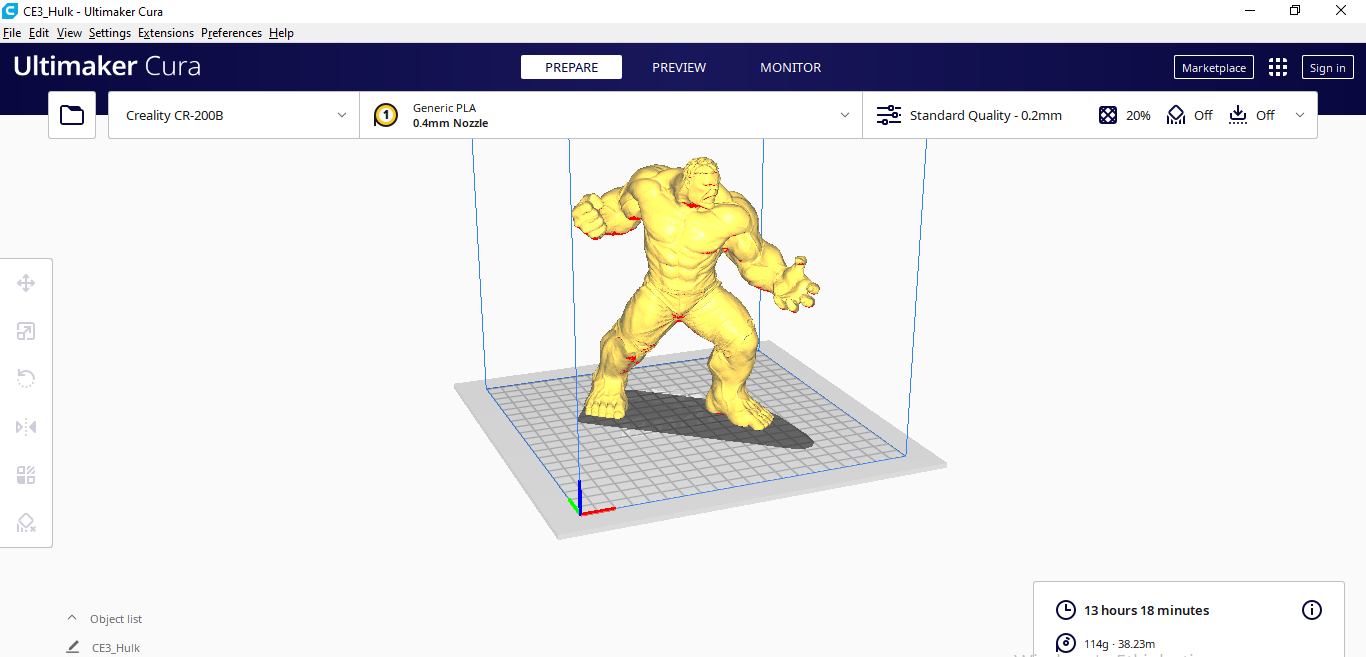
Task: Expand the print settings chevron
Action: (1300, 114)
